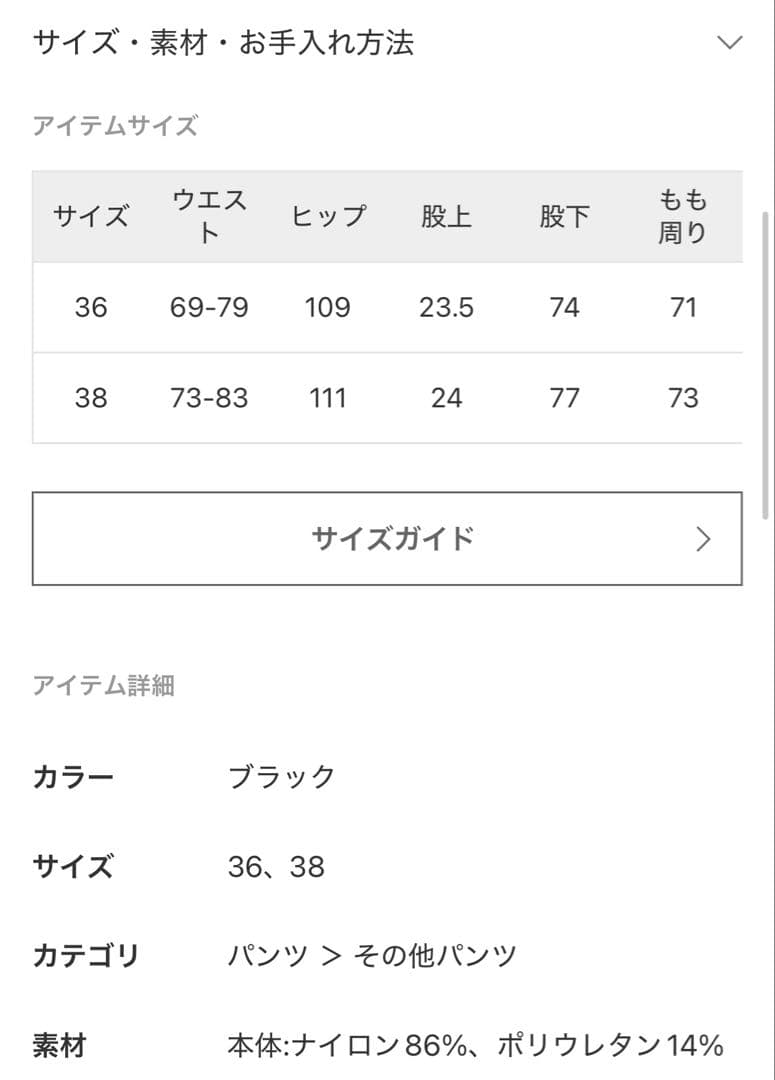Image resolution: width=775 pixels, height=1080 pixels.
Task: Open the その他パンツ subcategory link
Action: point(434,956)
